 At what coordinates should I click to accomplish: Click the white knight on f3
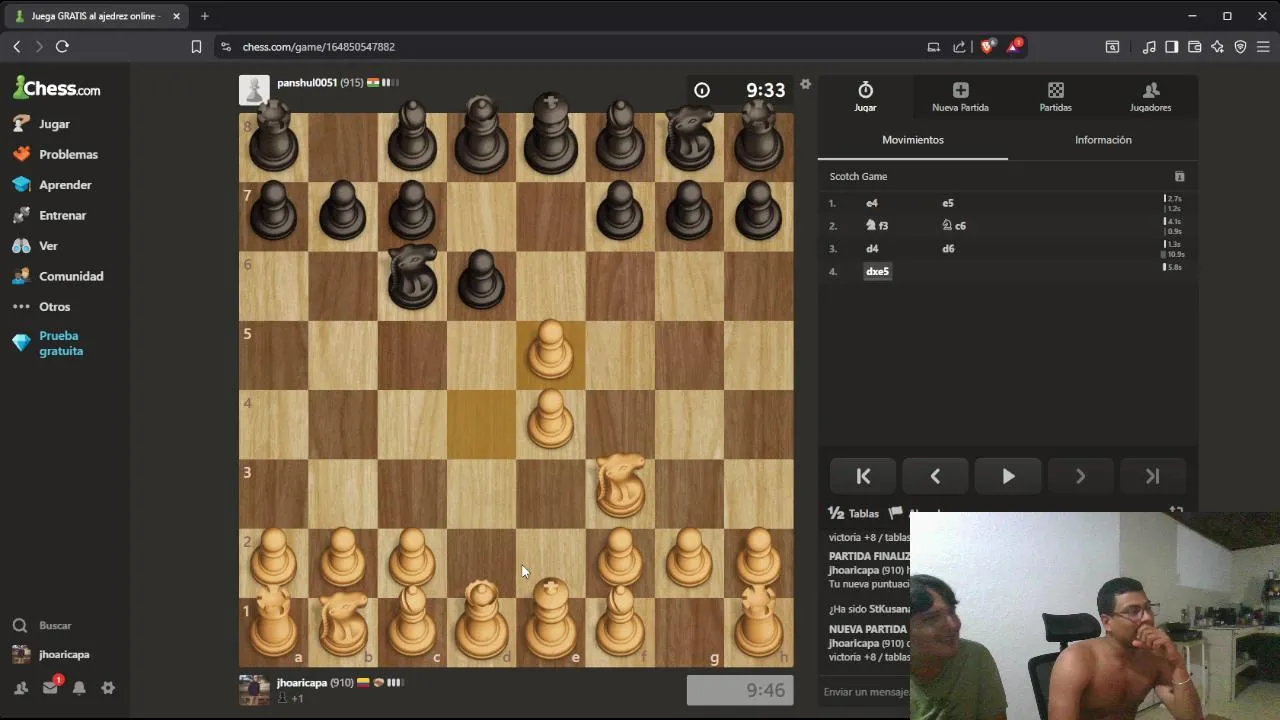click(620, 486)
